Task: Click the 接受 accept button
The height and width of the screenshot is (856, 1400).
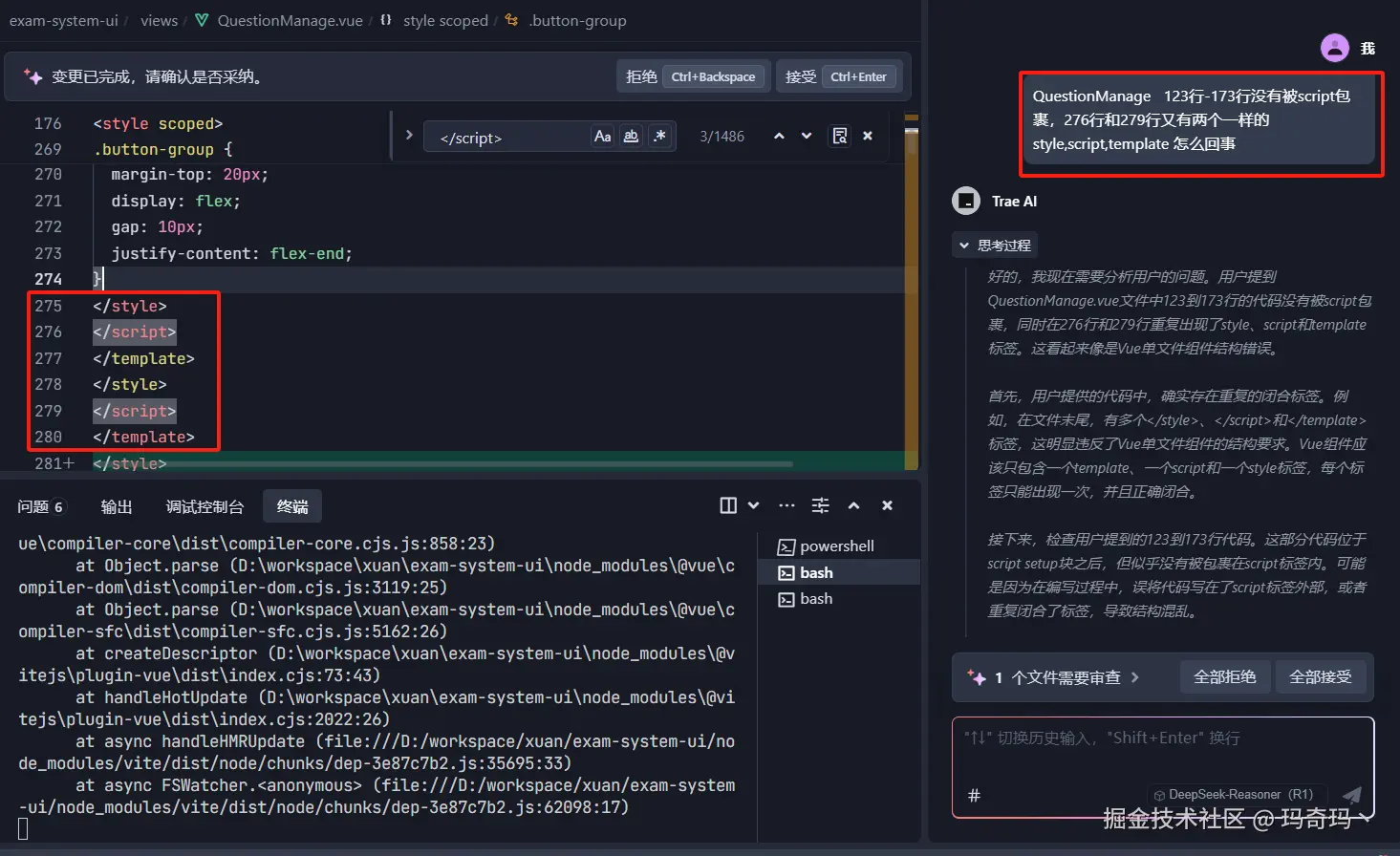Action: (839, 76)
